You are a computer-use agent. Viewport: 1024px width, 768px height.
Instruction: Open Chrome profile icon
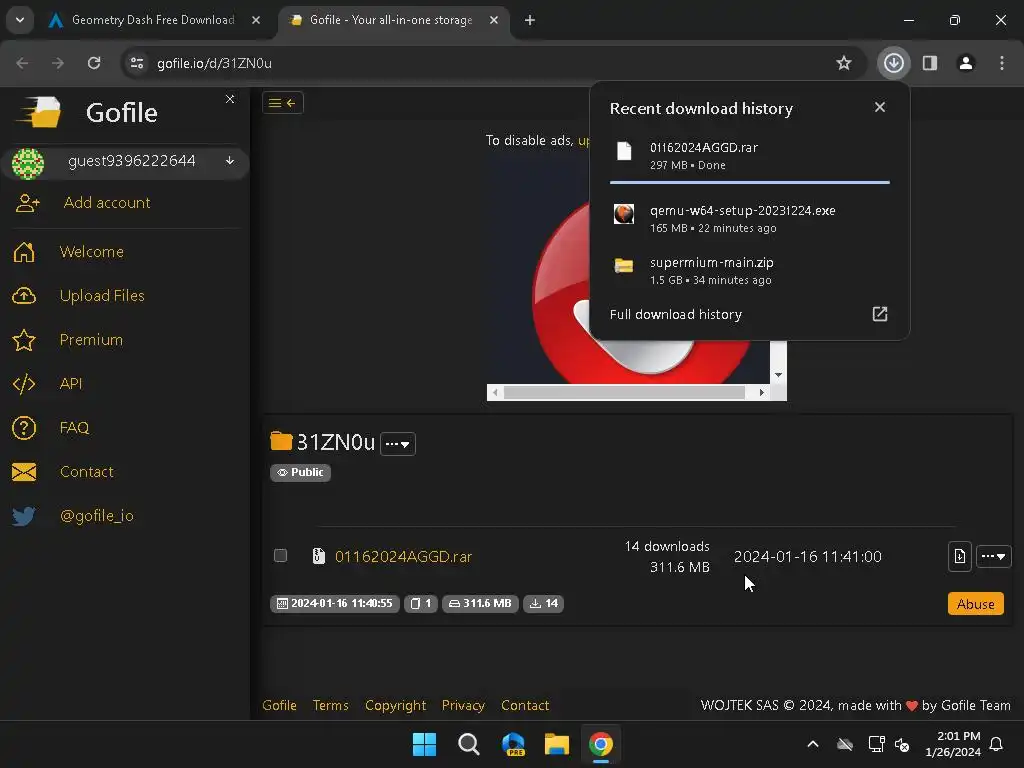tap(966, 63)
